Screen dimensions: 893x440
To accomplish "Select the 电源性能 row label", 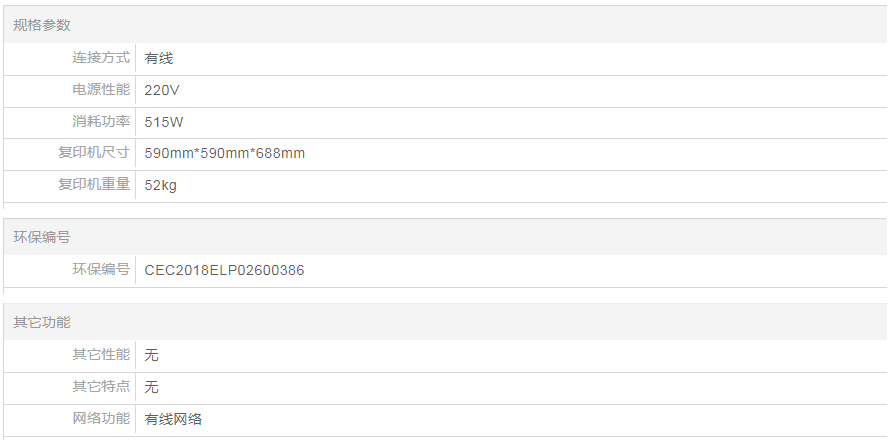I will tap(101, 90).
